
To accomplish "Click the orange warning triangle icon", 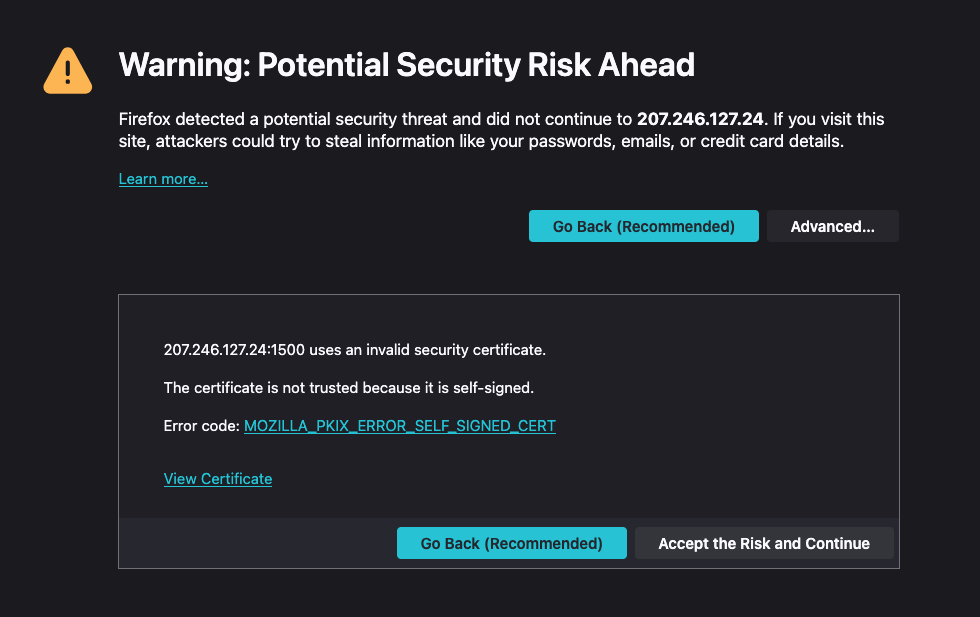I will pos(68,71).
